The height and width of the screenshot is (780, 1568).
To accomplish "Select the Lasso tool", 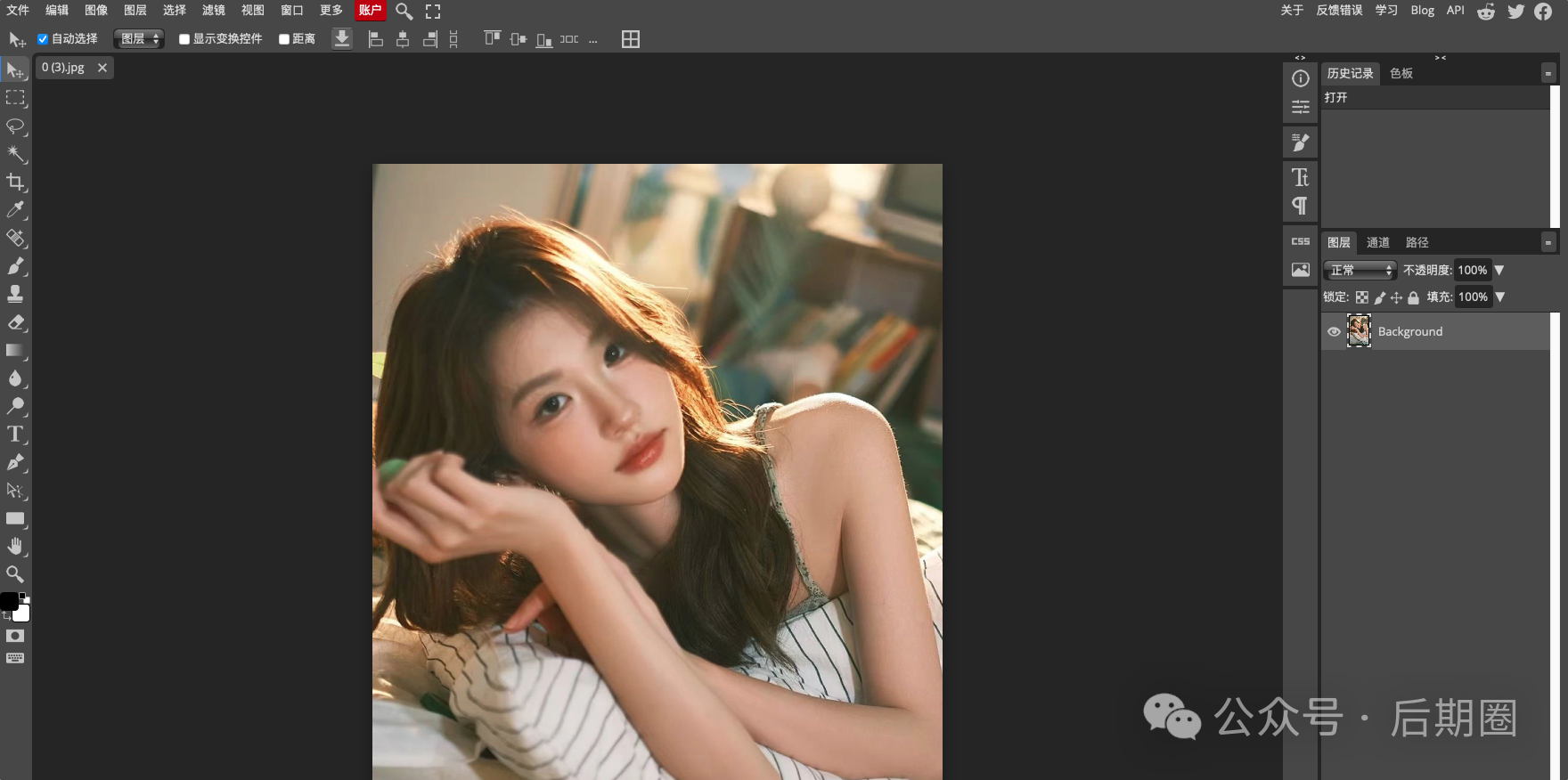I will tap(15, 126).
